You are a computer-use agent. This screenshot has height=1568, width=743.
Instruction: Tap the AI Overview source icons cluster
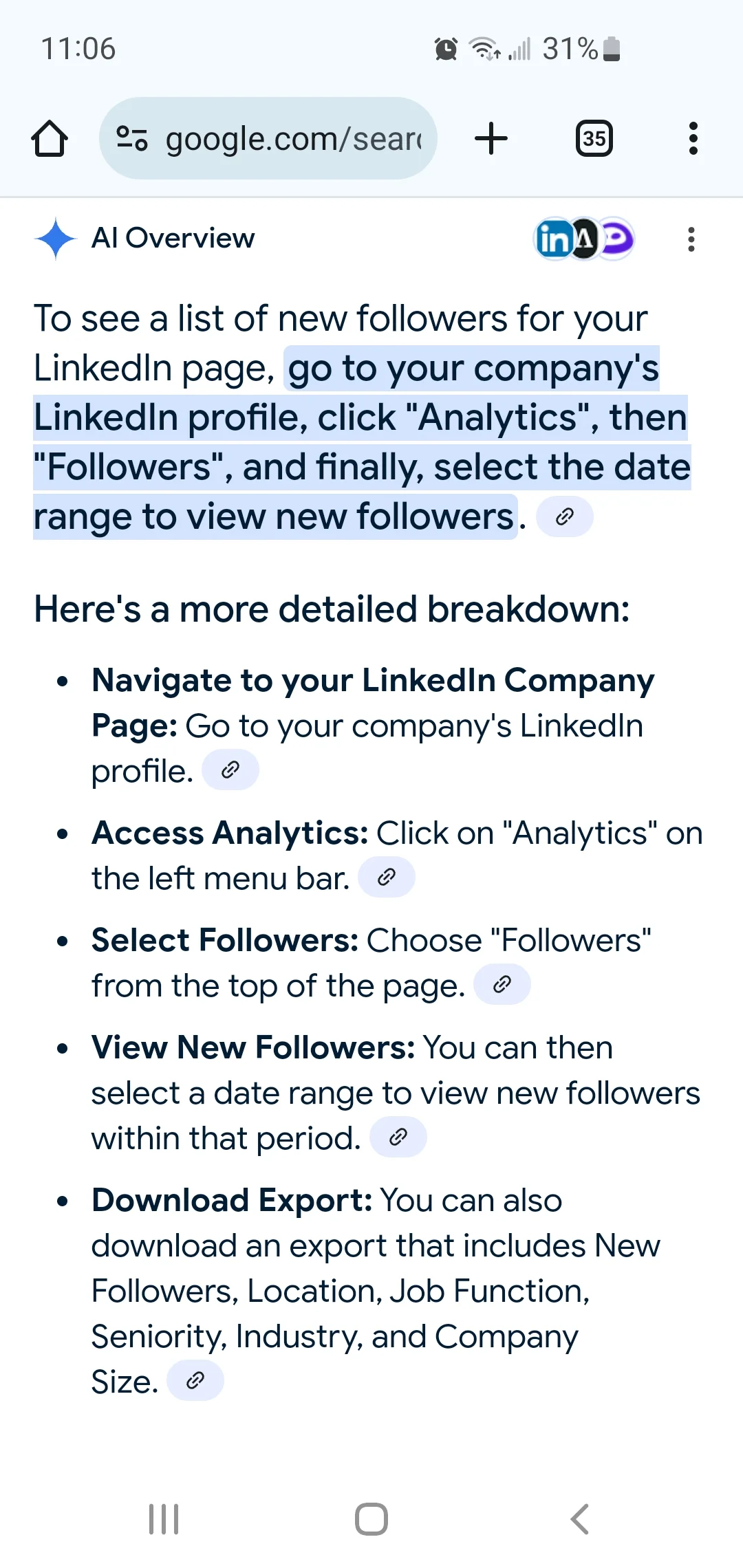tap(584, 239)
